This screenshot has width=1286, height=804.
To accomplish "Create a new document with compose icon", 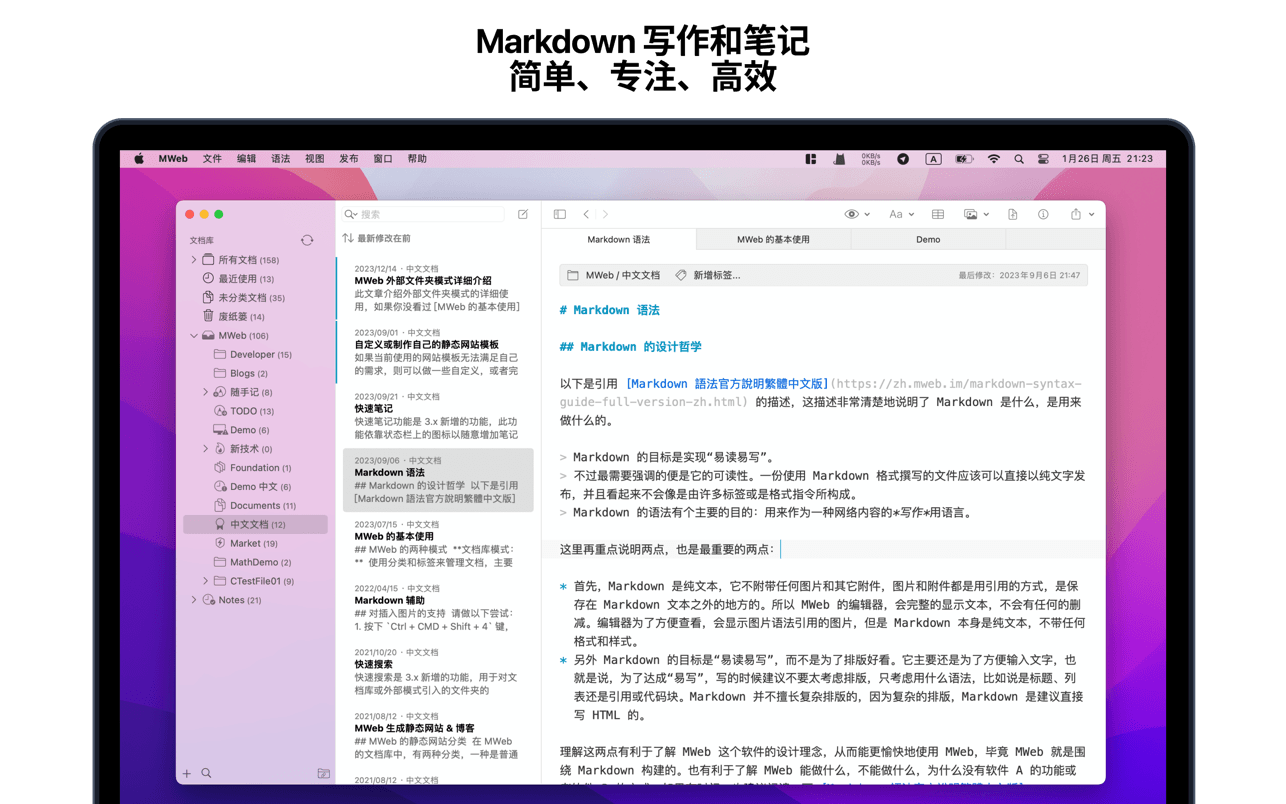I will click(x=522, y=214).
